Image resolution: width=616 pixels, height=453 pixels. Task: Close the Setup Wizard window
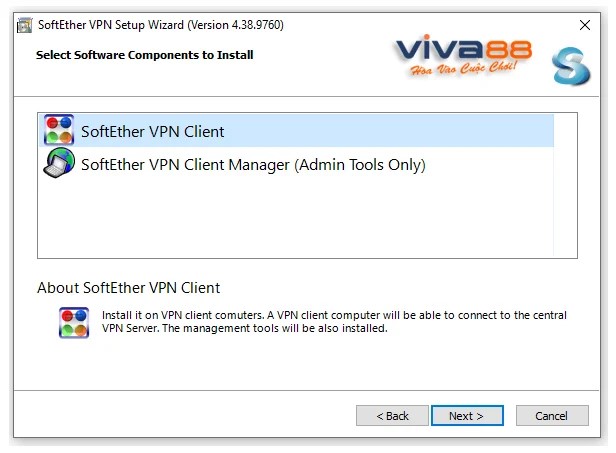(585, 24)
